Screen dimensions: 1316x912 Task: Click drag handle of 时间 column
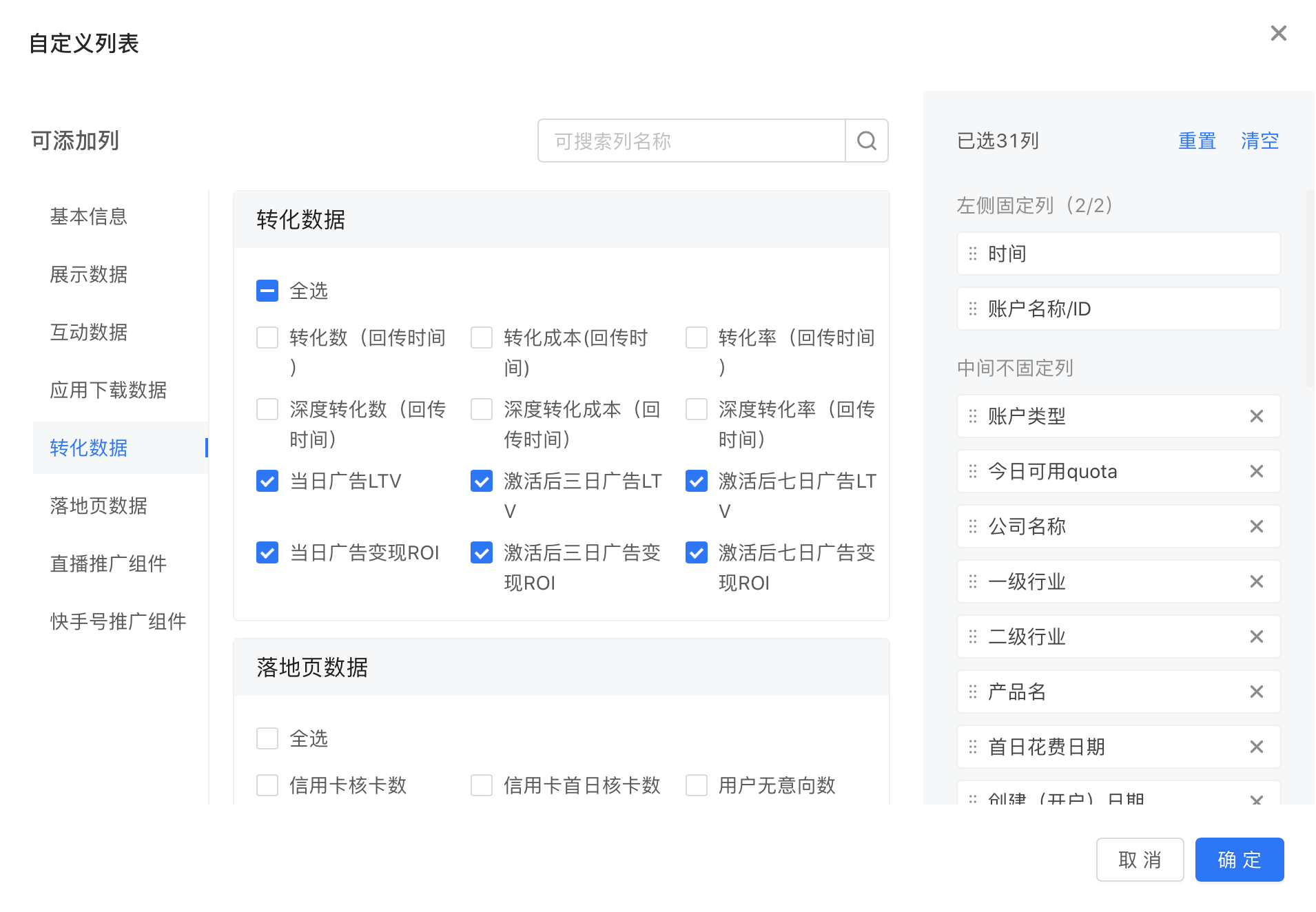point(973,253)
